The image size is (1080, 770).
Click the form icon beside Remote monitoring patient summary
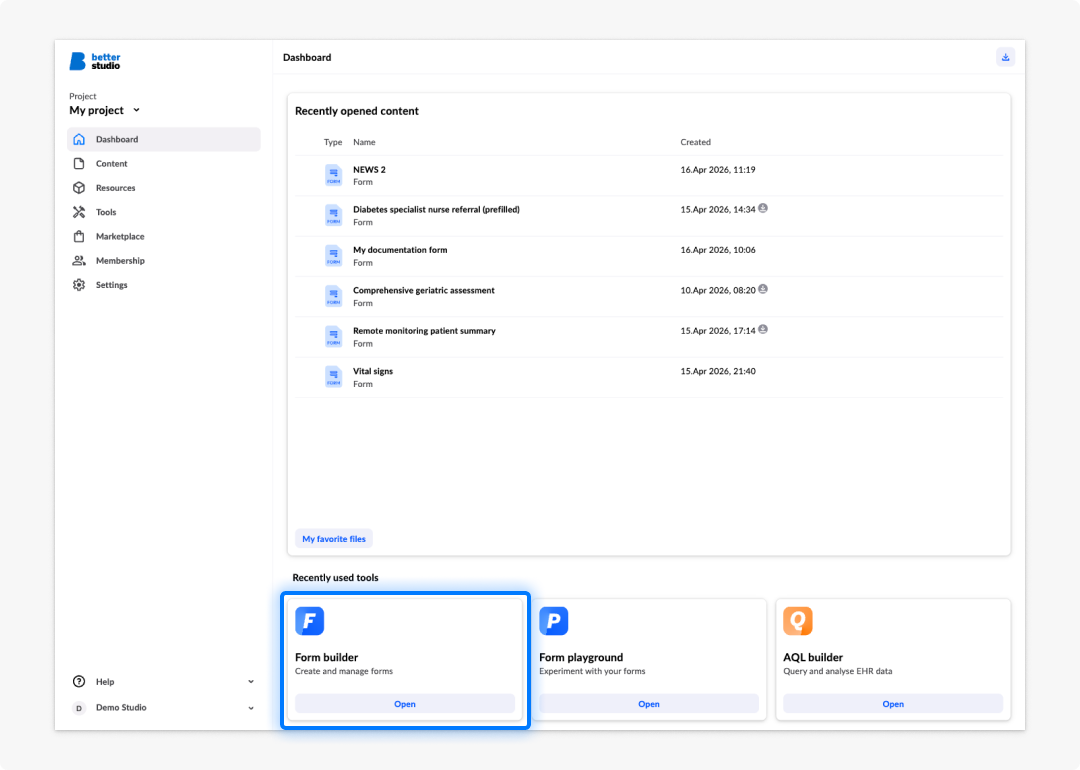333,336
